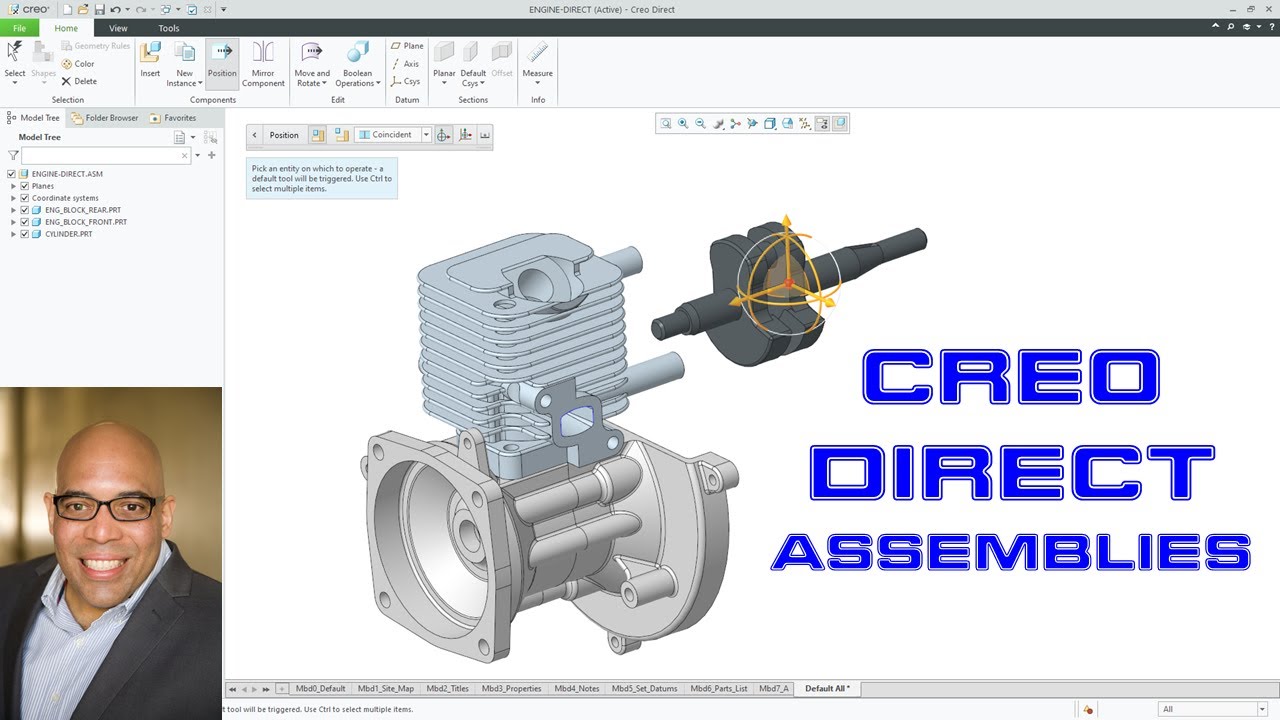Click Delete in the Selection group
The width and height of the screenshot is (1280, 720).
79,81
